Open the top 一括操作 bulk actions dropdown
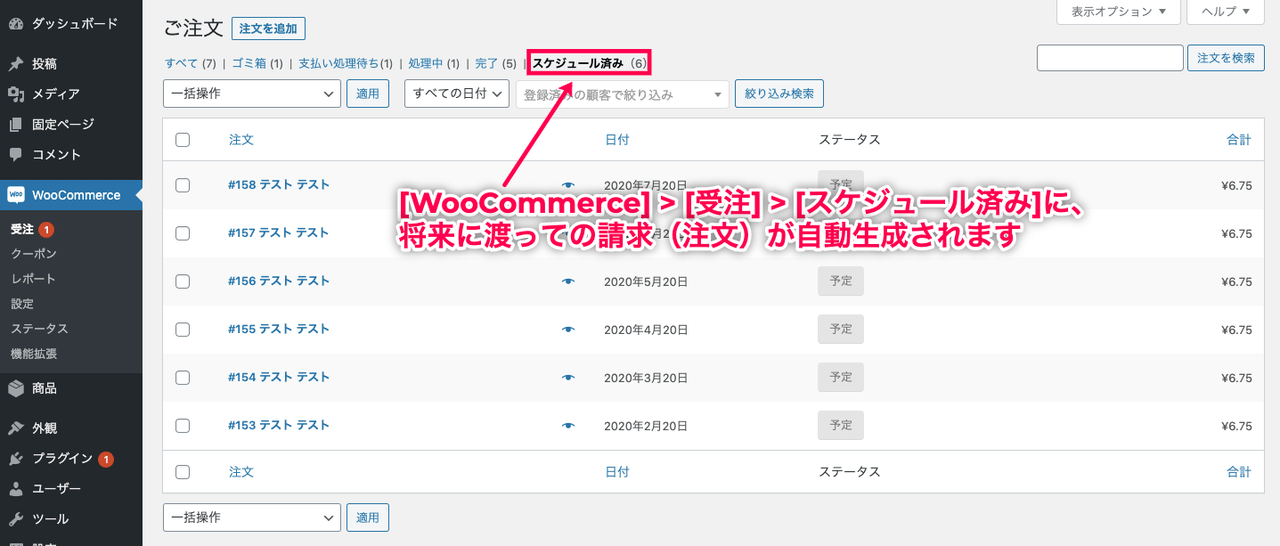The height and width of the screenshot is (546, 1280). pos(252,94)
